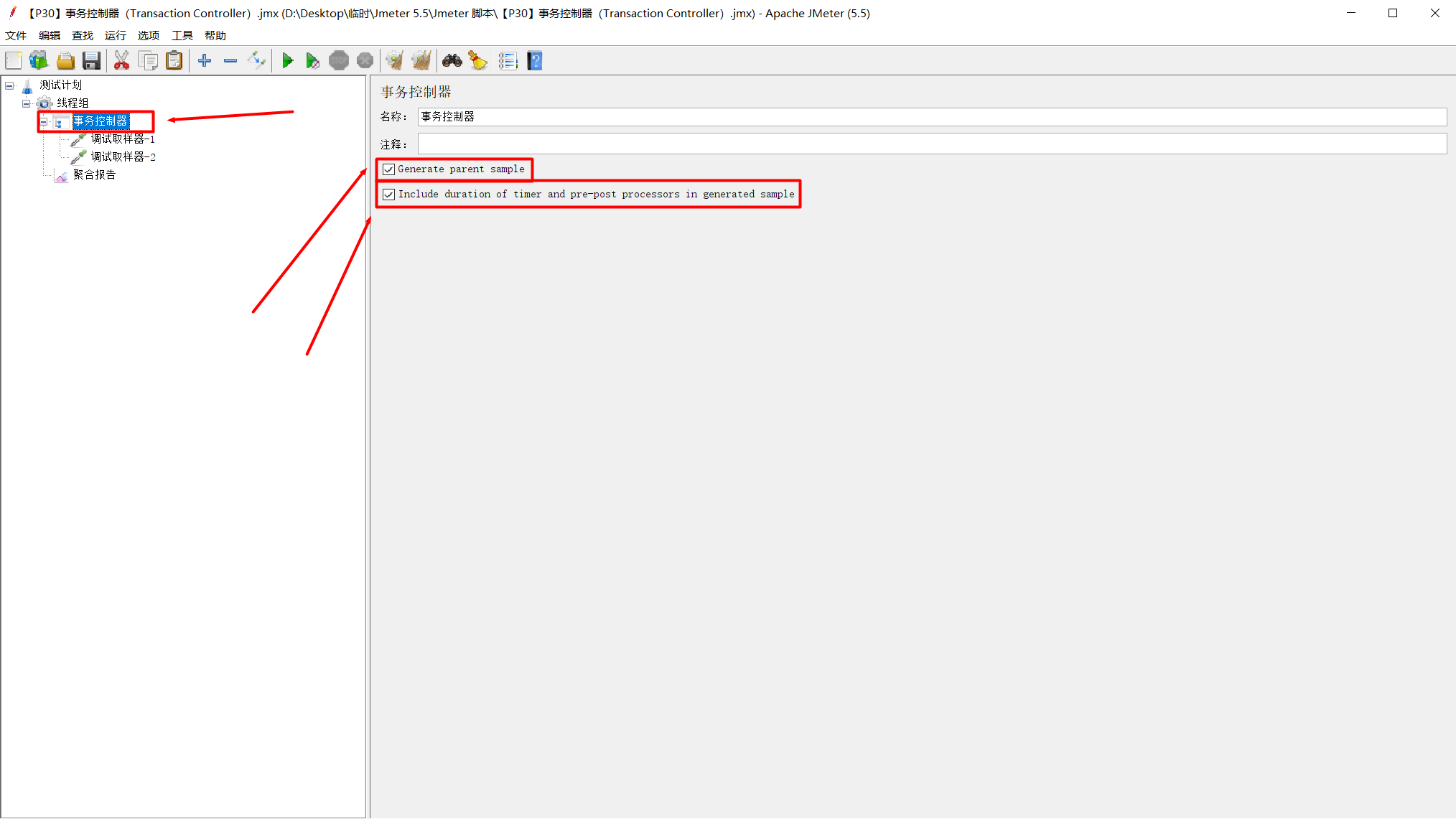Screen dimensions: 1456x819
Task: Select 事务控制器 in the tree
Action: 101,121
